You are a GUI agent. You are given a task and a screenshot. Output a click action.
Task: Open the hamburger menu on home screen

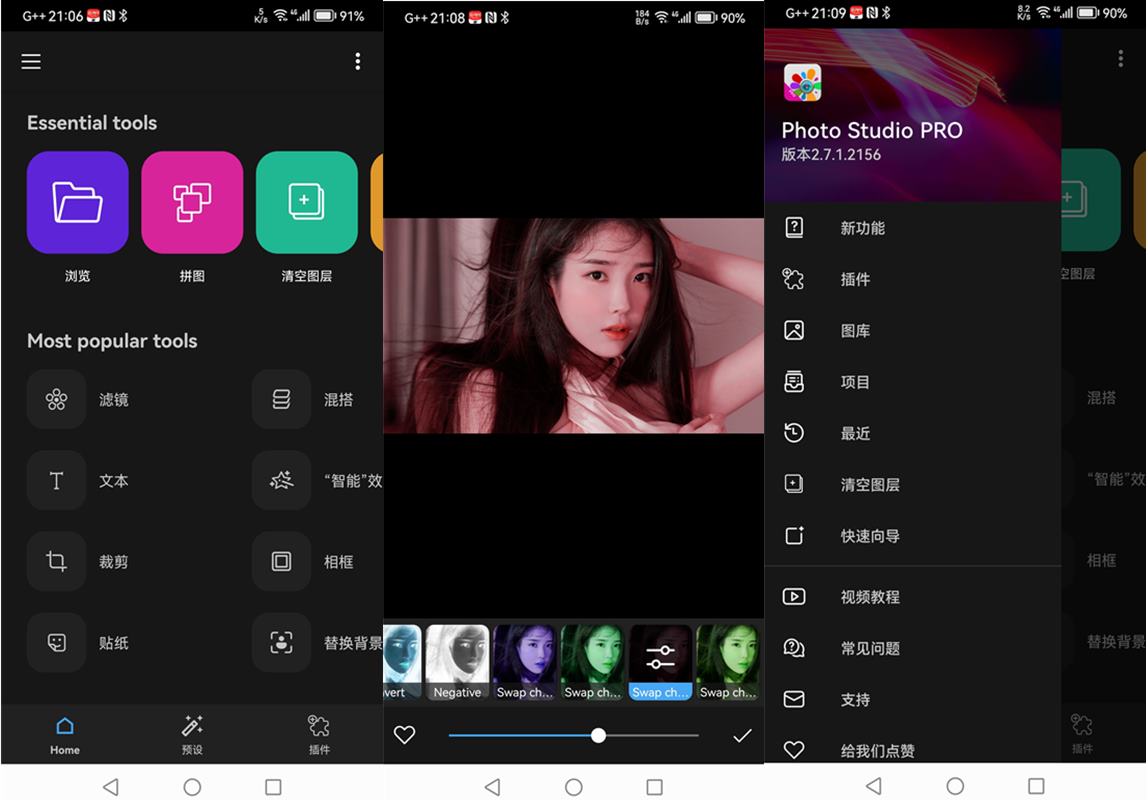(31, 62)
